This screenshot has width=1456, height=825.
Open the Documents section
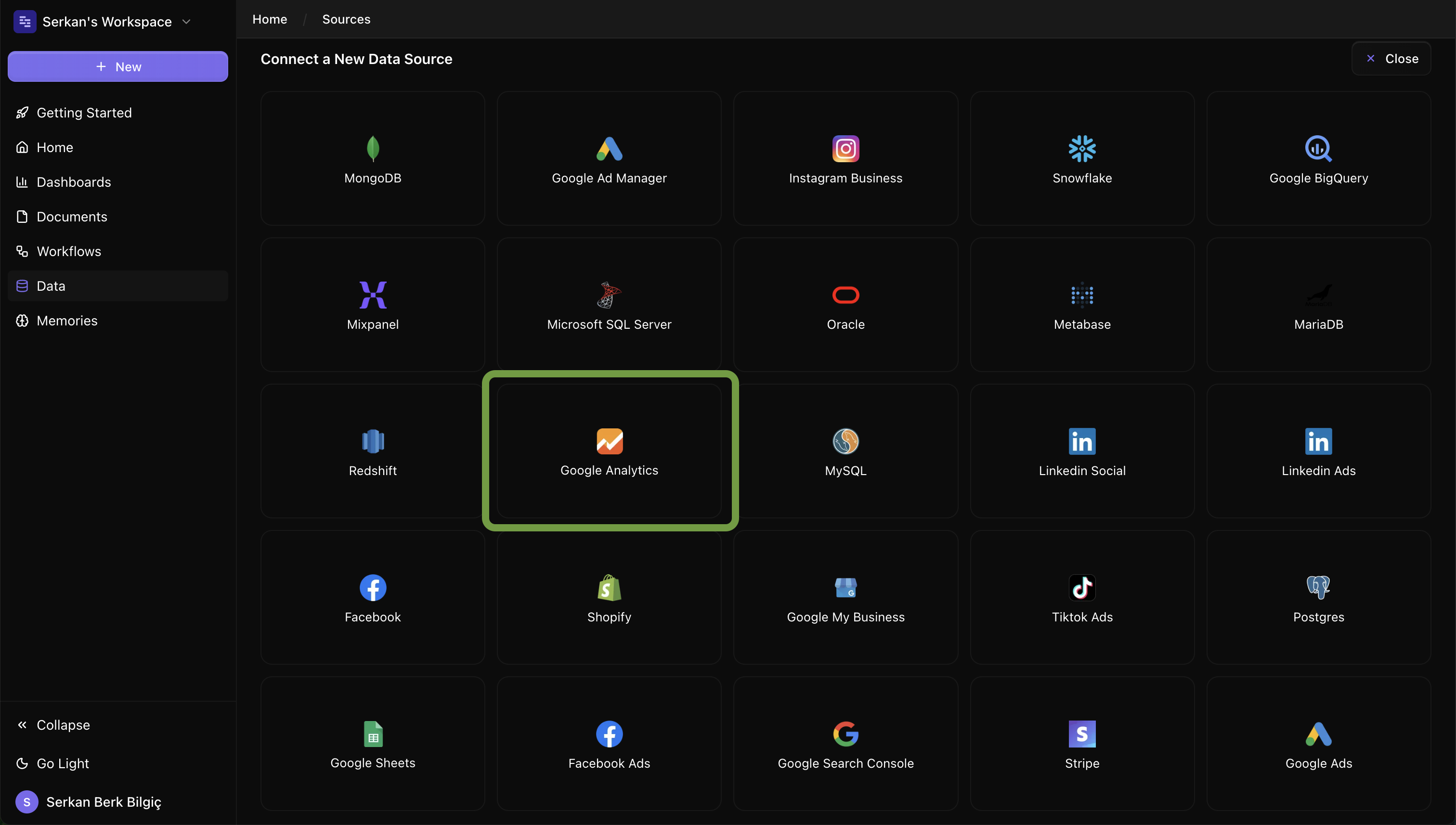(118, 217)
